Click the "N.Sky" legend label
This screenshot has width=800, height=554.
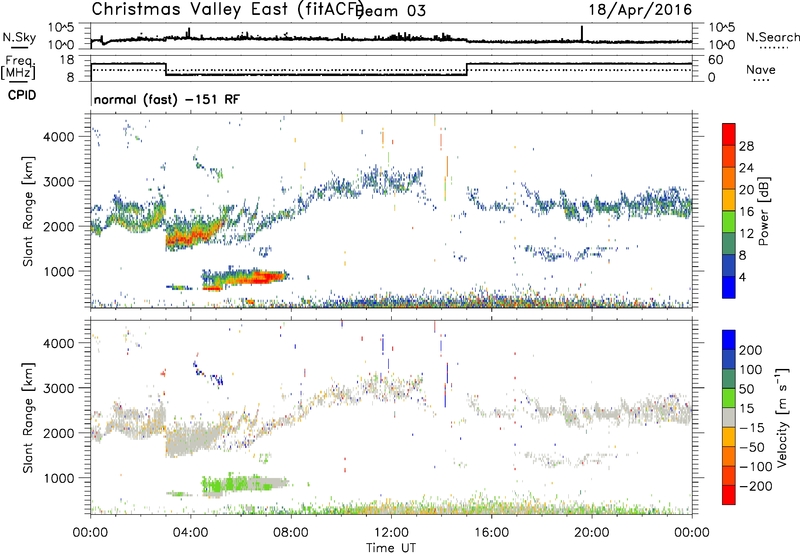pyautogui.click(x=19, y=37)
